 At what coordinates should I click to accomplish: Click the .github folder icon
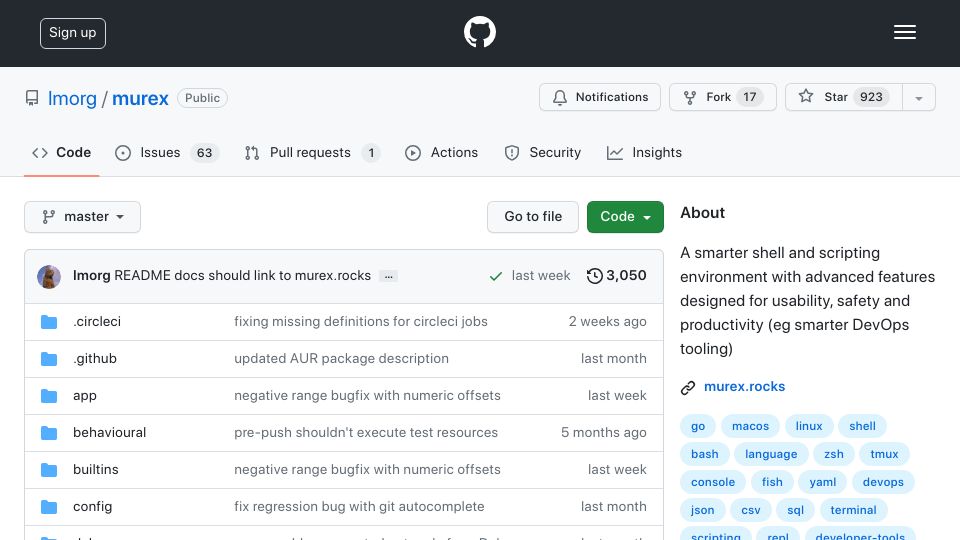[x=49, y=359]
